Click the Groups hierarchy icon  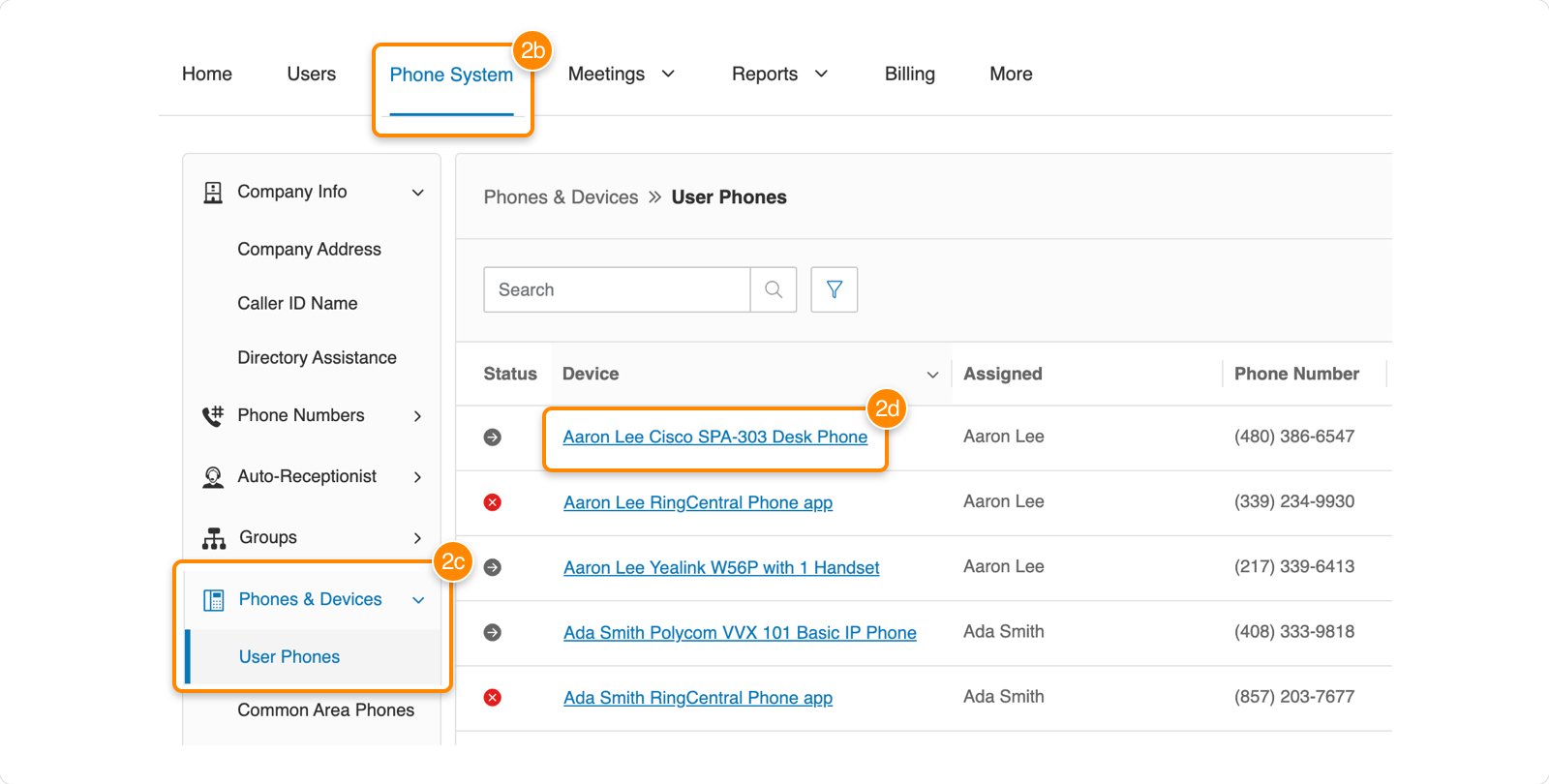[213, 538]
